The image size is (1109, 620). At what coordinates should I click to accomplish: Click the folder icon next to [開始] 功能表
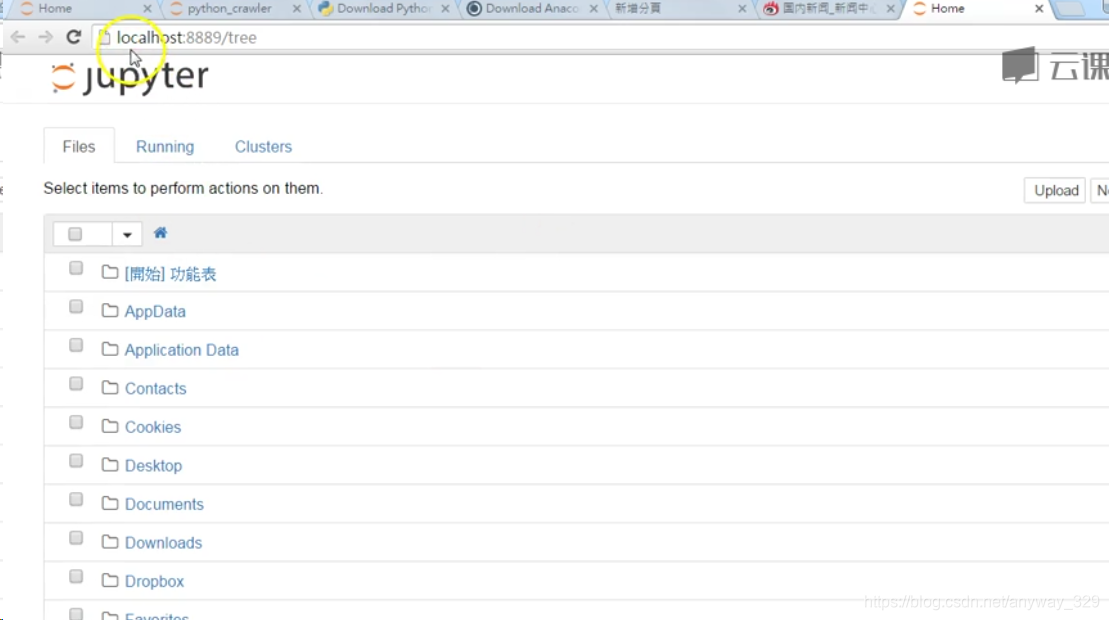click(x=110, y=272)
